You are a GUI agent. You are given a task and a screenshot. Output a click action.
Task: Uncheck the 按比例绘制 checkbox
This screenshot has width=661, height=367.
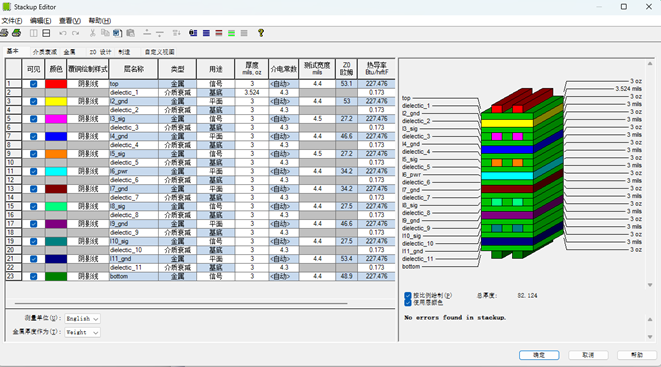point(408,295)
